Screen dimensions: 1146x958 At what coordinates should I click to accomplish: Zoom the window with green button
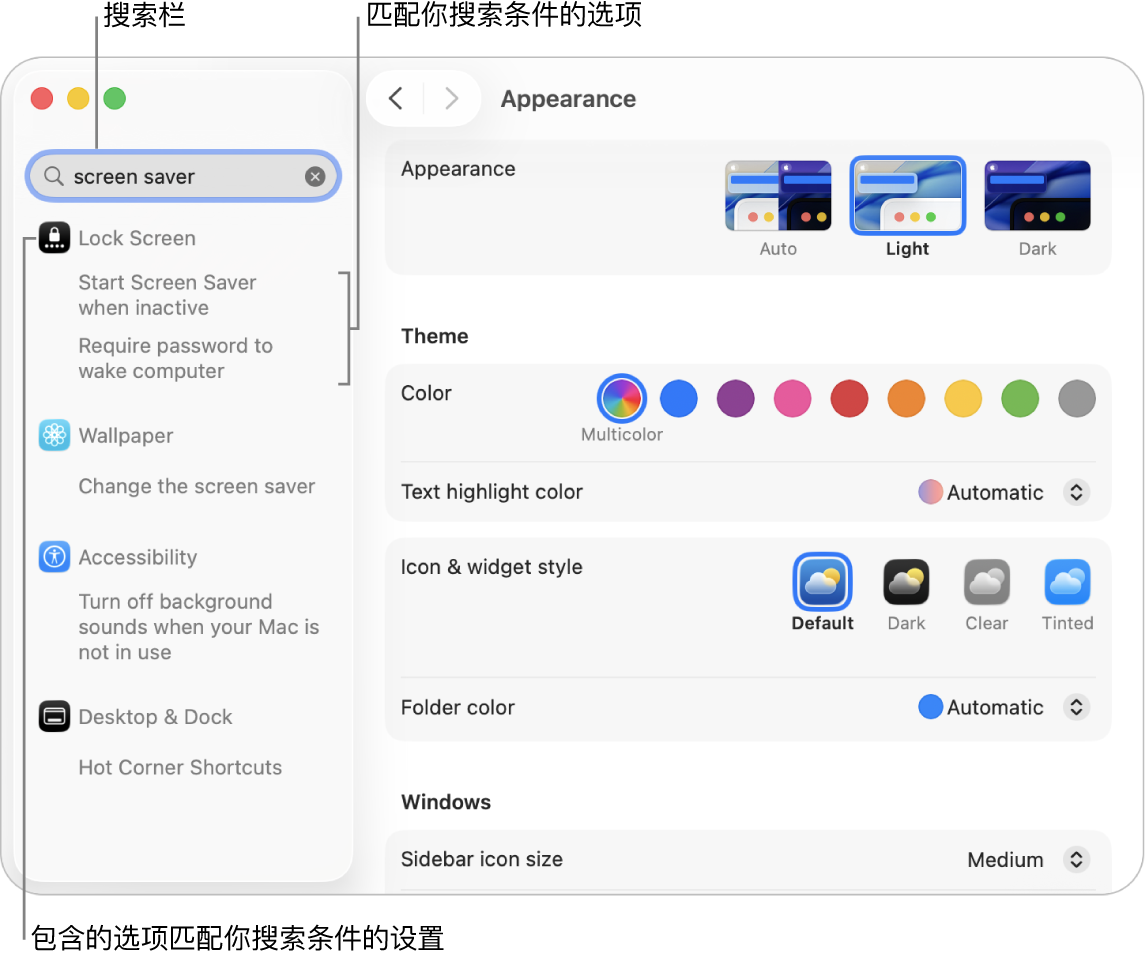tap(115, 98)
